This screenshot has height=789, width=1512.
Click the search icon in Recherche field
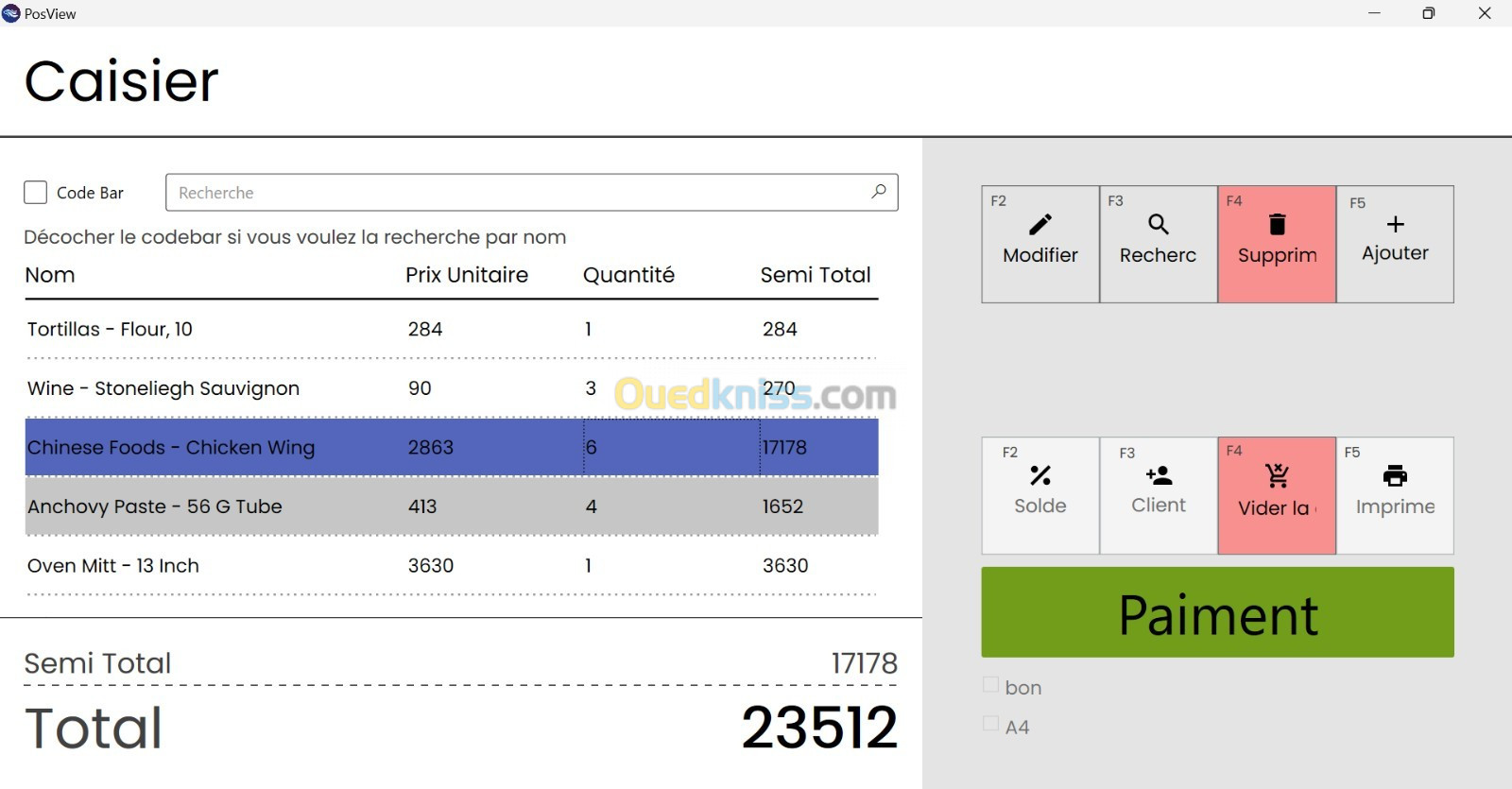point(879,191)
